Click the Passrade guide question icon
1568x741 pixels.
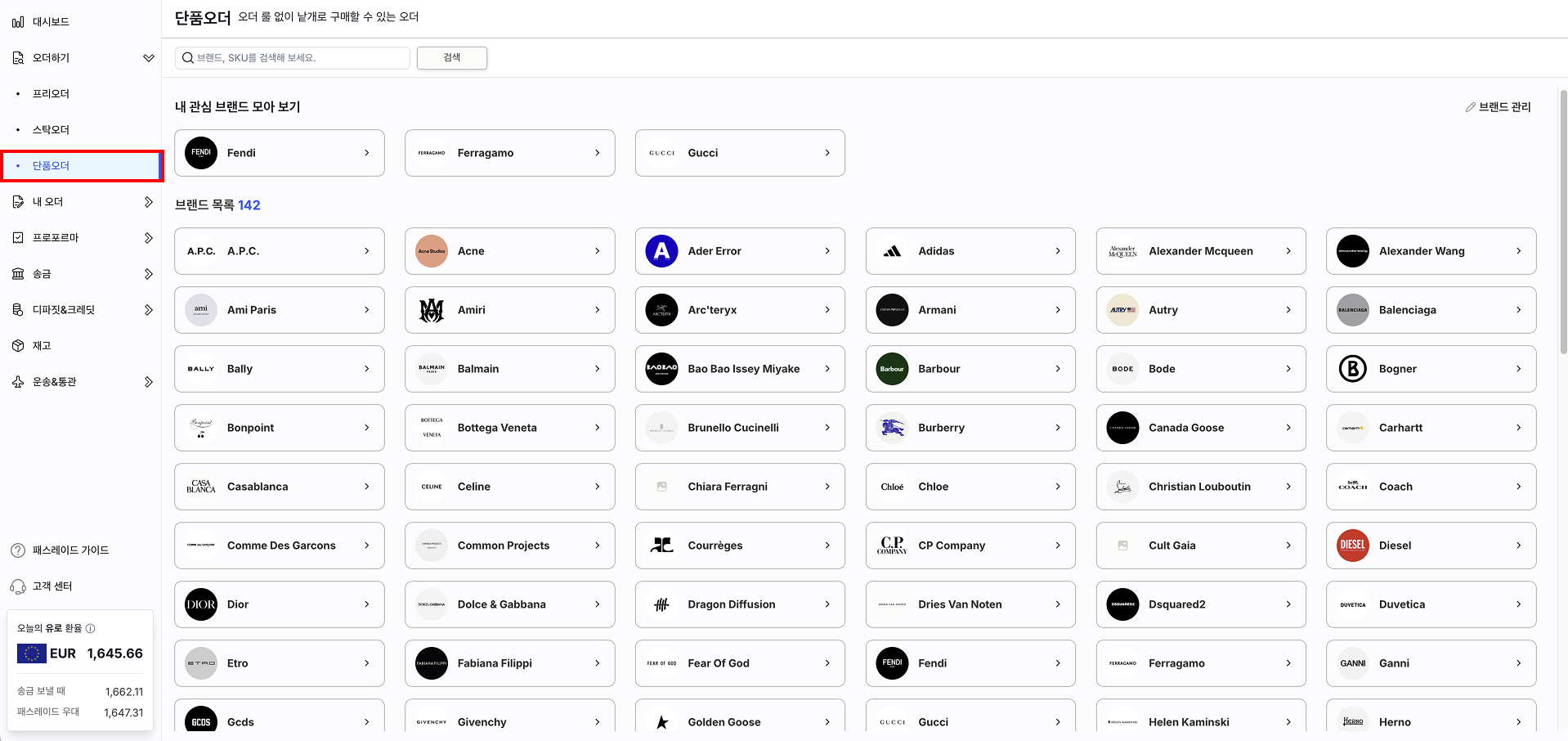point(18,550)
